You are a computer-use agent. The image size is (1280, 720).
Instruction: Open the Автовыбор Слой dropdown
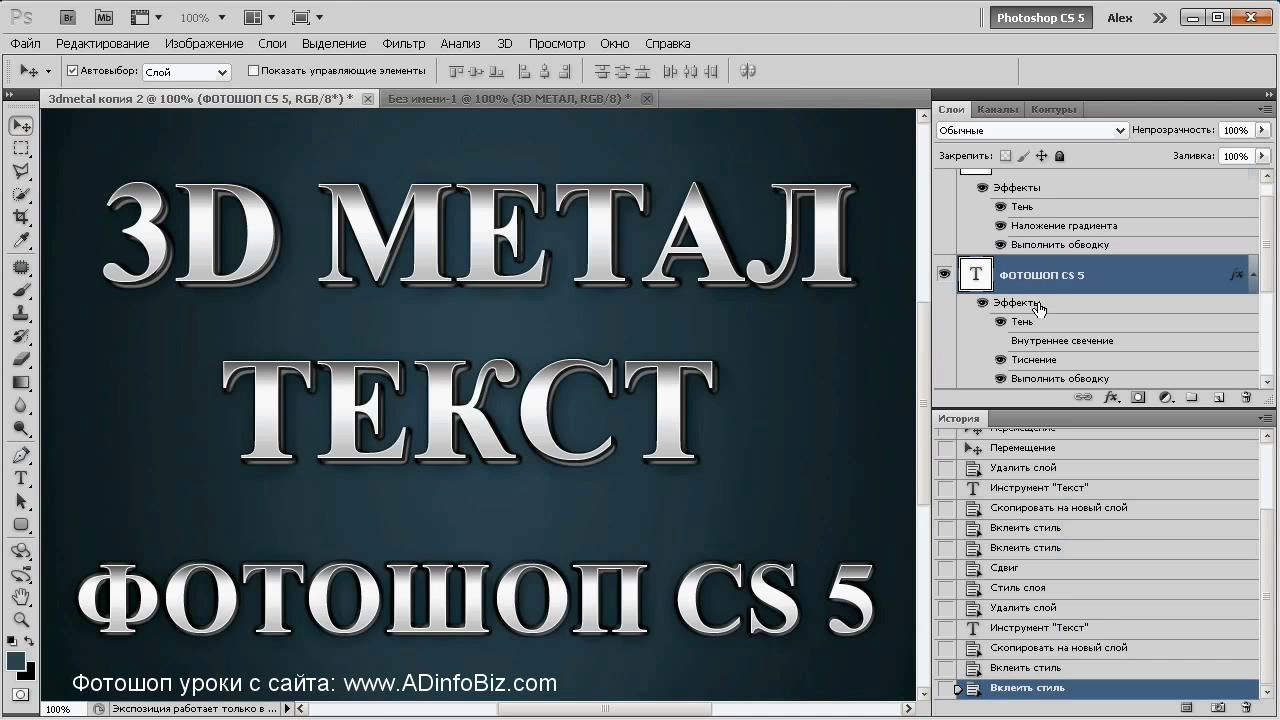(186, 72)
